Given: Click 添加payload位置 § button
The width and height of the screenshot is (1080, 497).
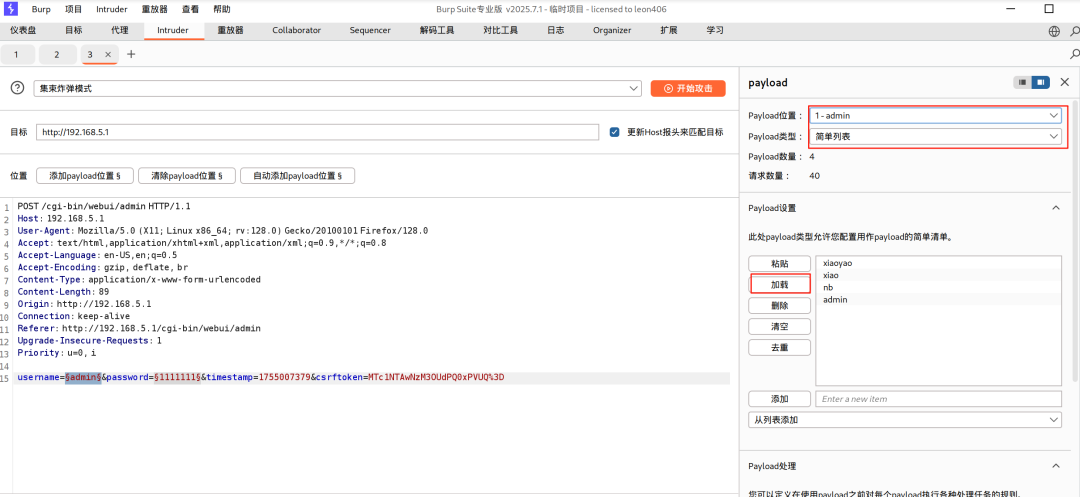Looking at the screenshot, I should click(85, 176).
